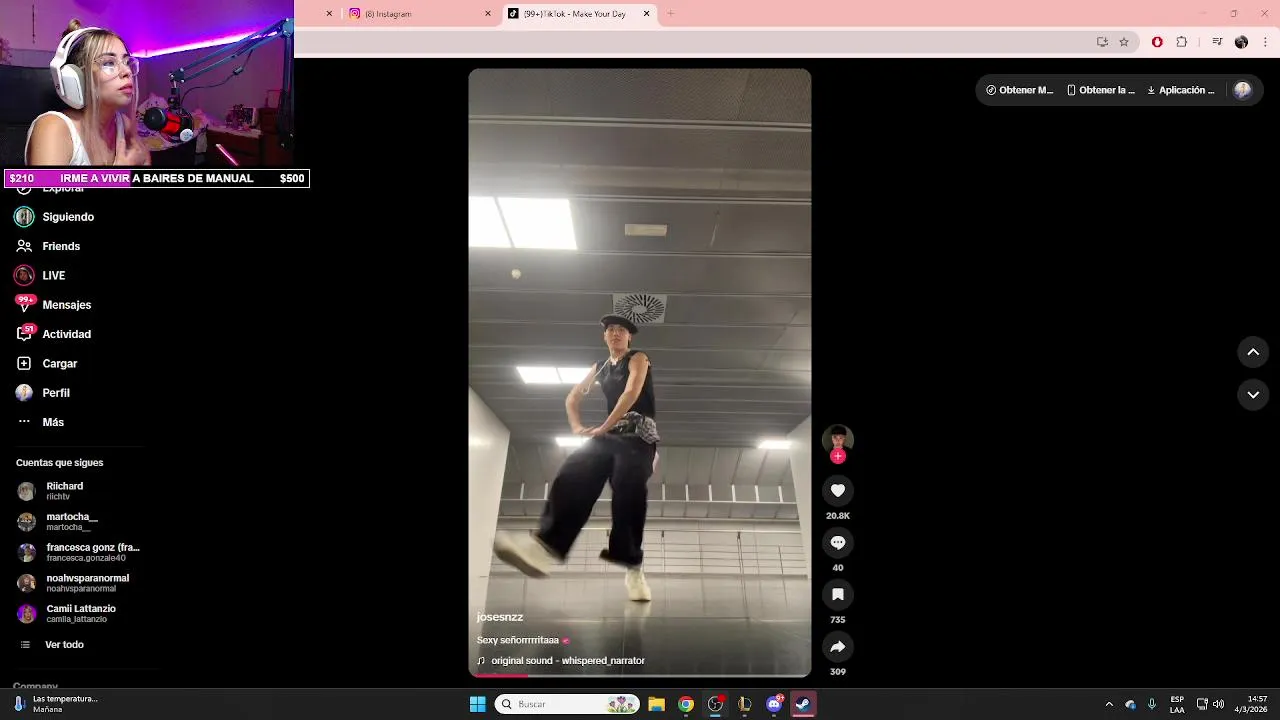Click the Cargar plus-square icon
Viewport: 1280px width, 720px height.
pyautogui.click(x=24, y=363)
